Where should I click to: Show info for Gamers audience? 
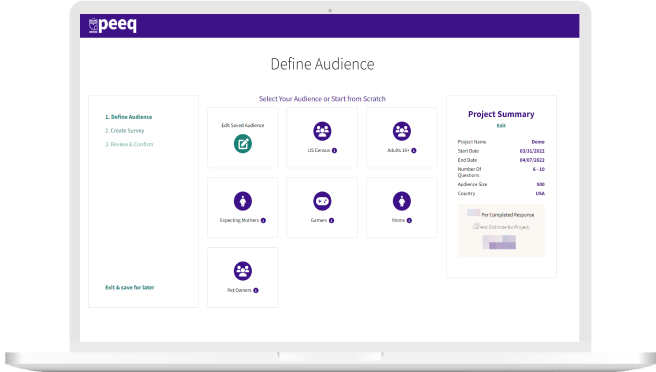[x=331, y=221]
